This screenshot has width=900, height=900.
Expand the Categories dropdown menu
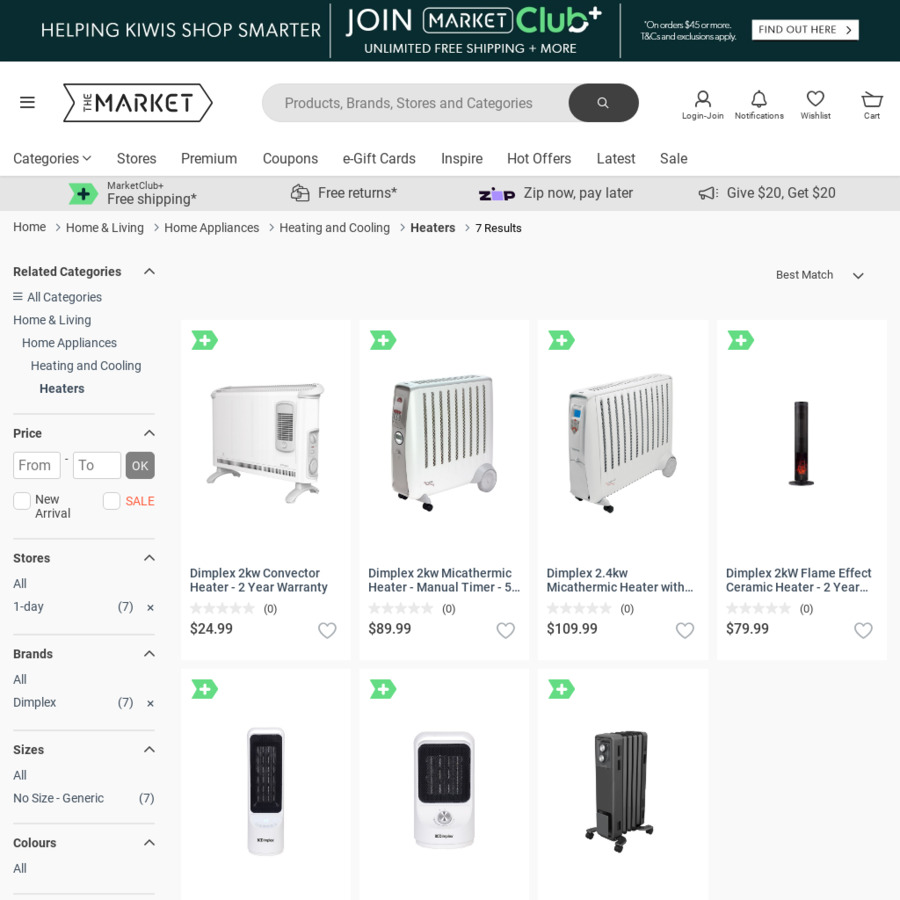[52, 158]
